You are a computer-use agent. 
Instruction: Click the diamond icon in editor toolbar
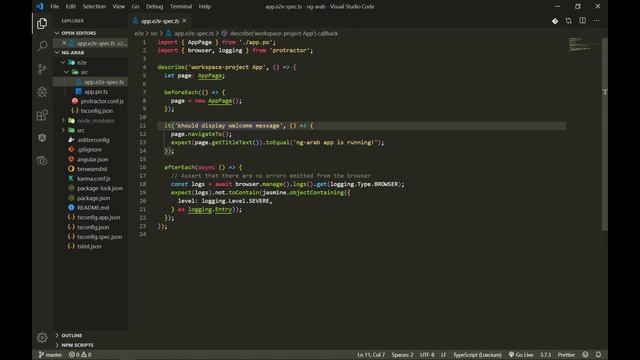tap(555, 21)
